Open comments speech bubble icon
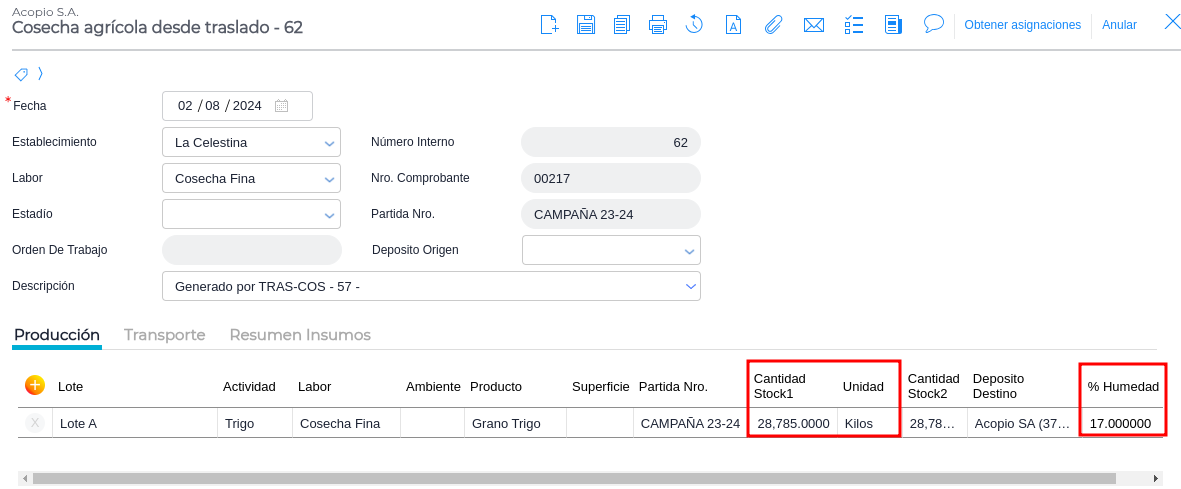 pos(934,24)
